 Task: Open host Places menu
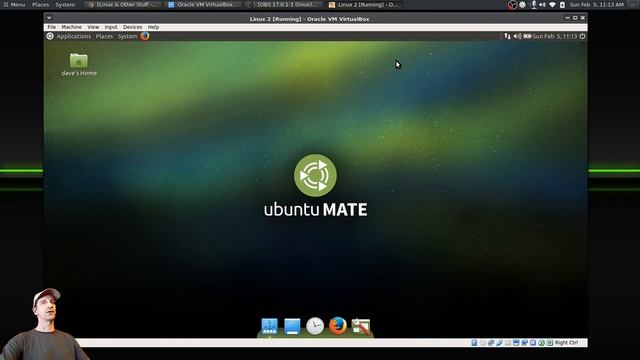(40, 4)
